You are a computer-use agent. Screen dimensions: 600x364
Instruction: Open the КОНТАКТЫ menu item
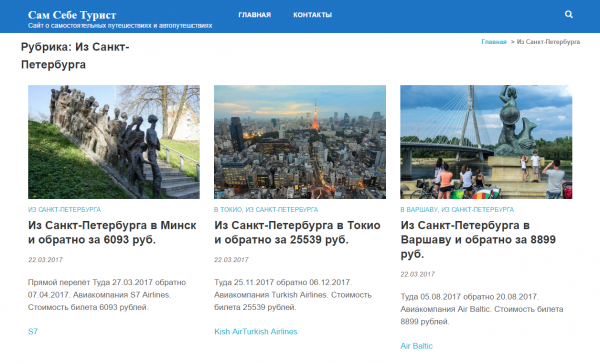(x=312, y=15)
